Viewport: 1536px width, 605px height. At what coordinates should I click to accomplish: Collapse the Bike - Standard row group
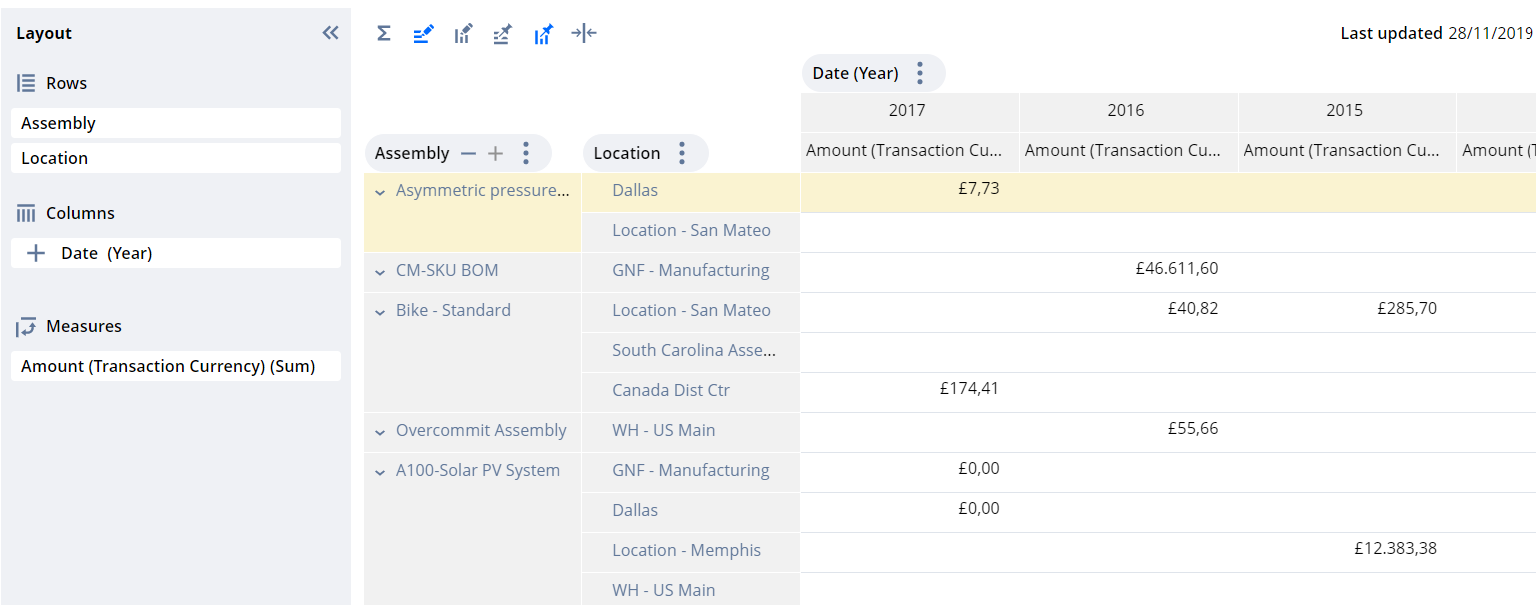click(379, 311)
